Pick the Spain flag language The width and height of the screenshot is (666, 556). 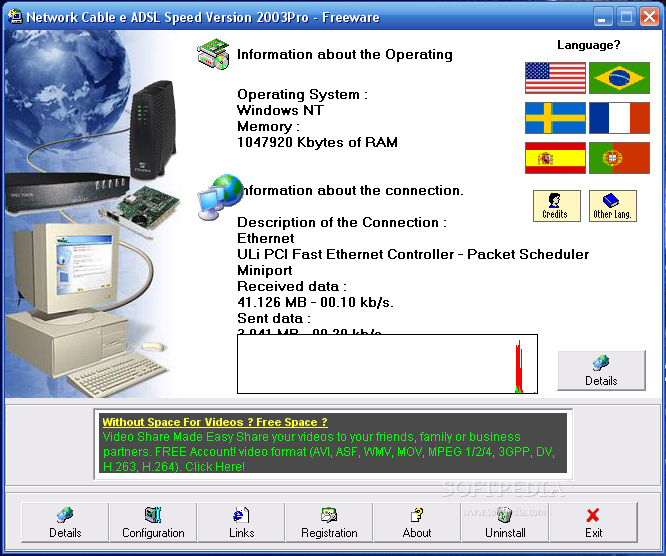(x=555, y=158)
